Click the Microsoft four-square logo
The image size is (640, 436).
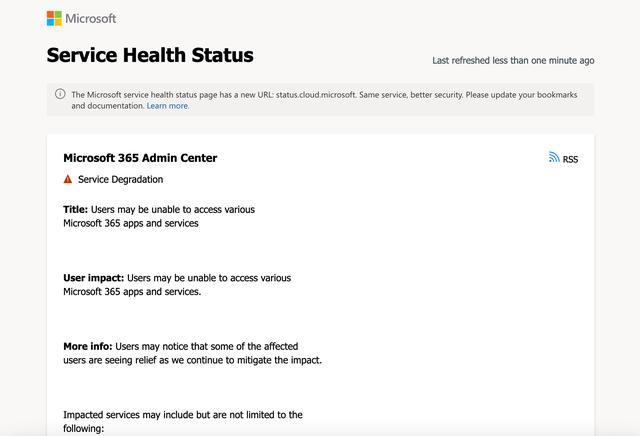coord(54,18)
